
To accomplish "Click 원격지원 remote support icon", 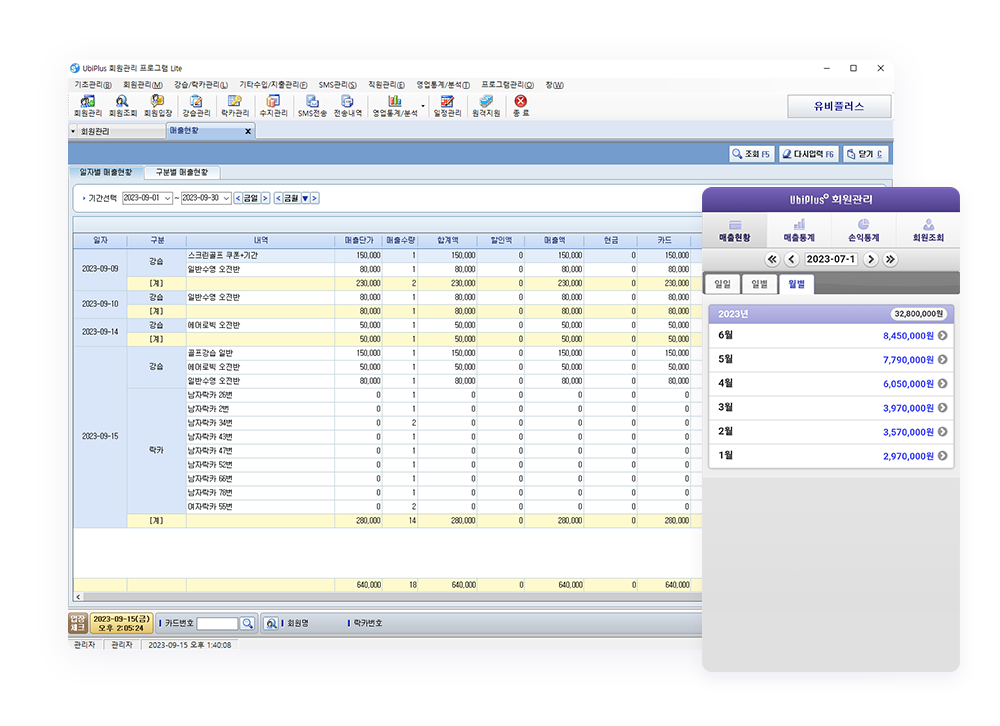I will [x=486, y=106].
